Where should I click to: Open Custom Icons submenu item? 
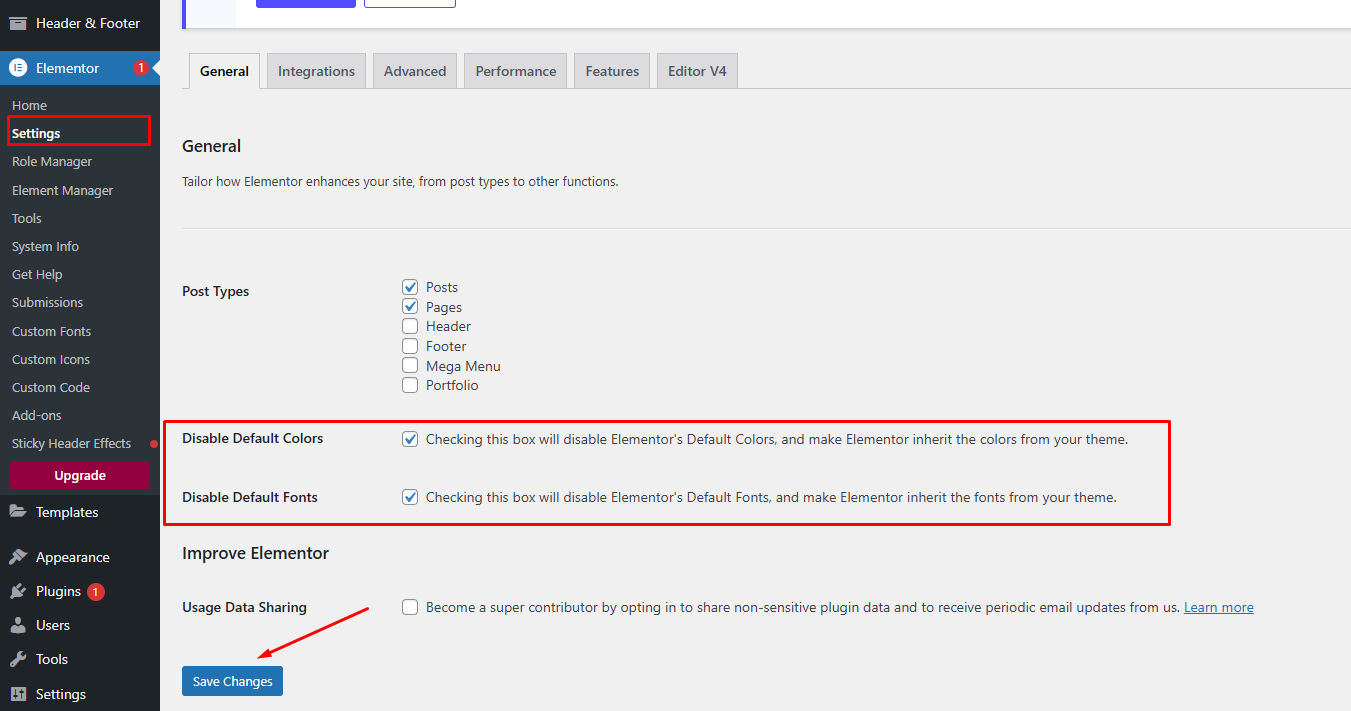tap(51, 359)
